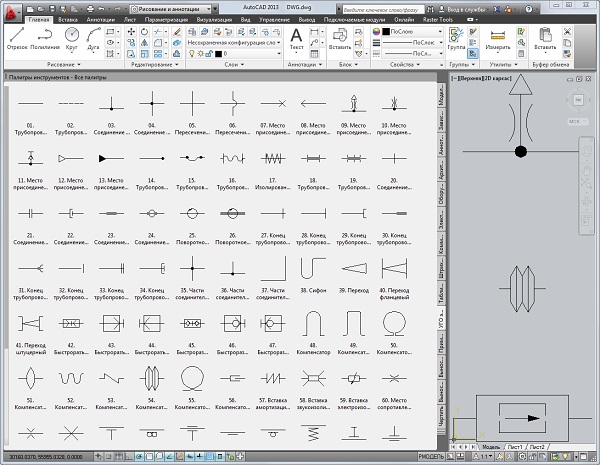Switch to Лист1 layout tab
This screenshot has width=600, height=465.
click(x=516, y=446)
